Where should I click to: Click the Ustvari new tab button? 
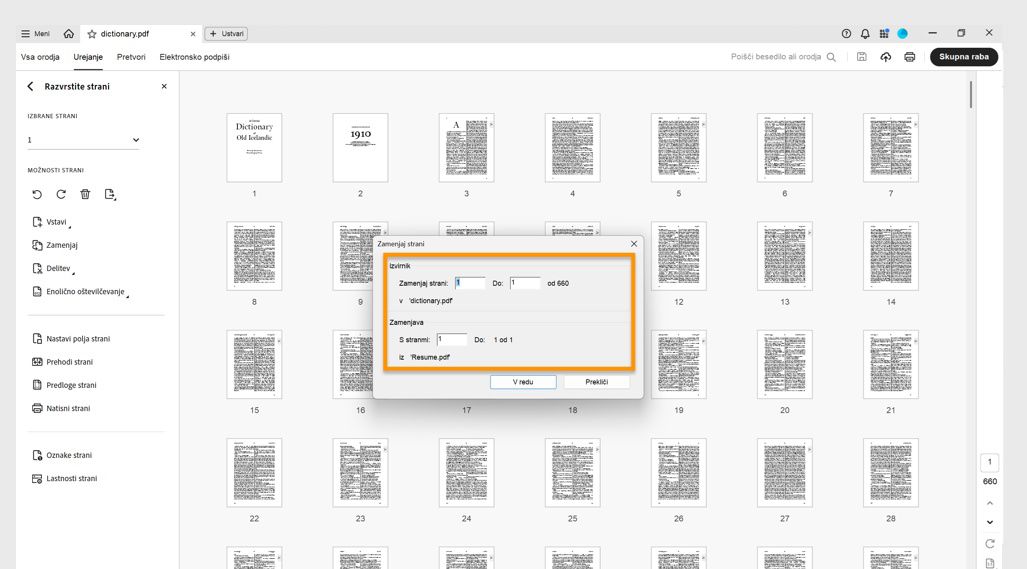[x=226, y=33]
